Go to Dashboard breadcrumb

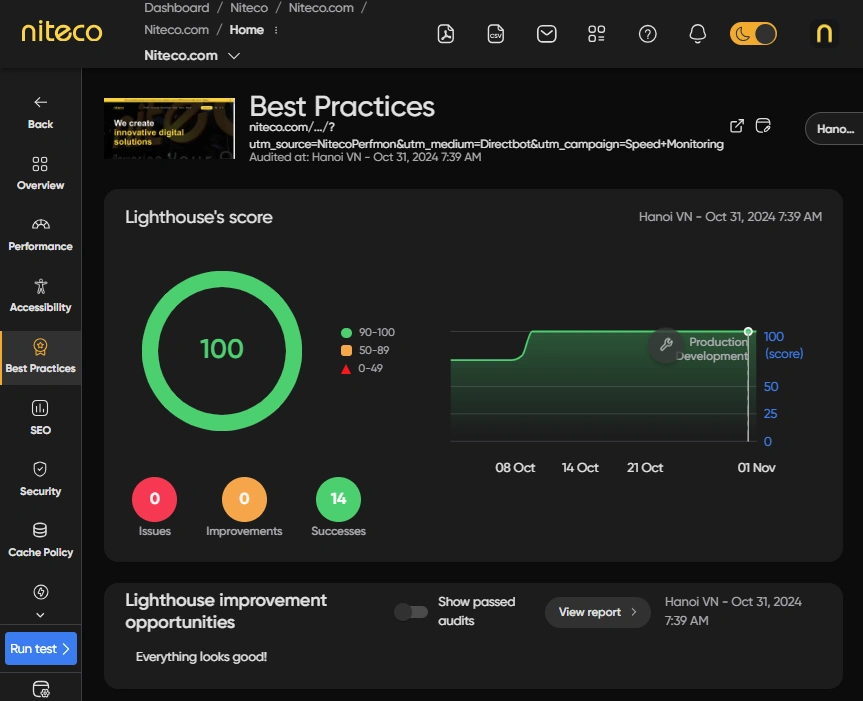(177, 8)
